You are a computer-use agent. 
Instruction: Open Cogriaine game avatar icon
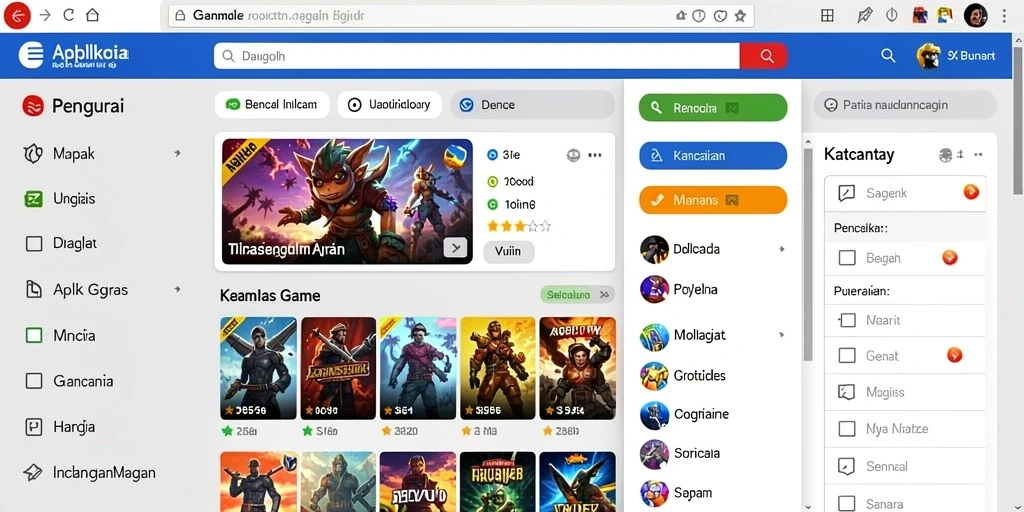654,414
